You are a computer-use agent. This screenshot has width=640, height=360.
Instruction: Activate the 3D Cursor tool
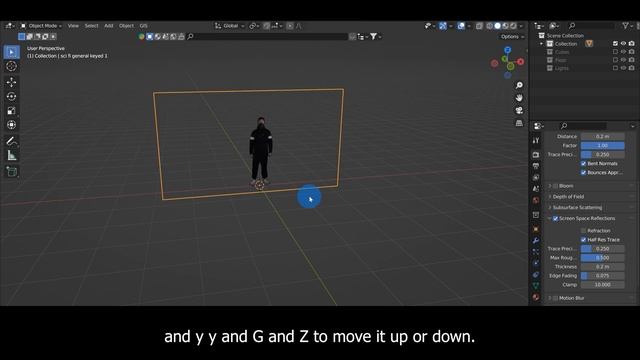11,66
